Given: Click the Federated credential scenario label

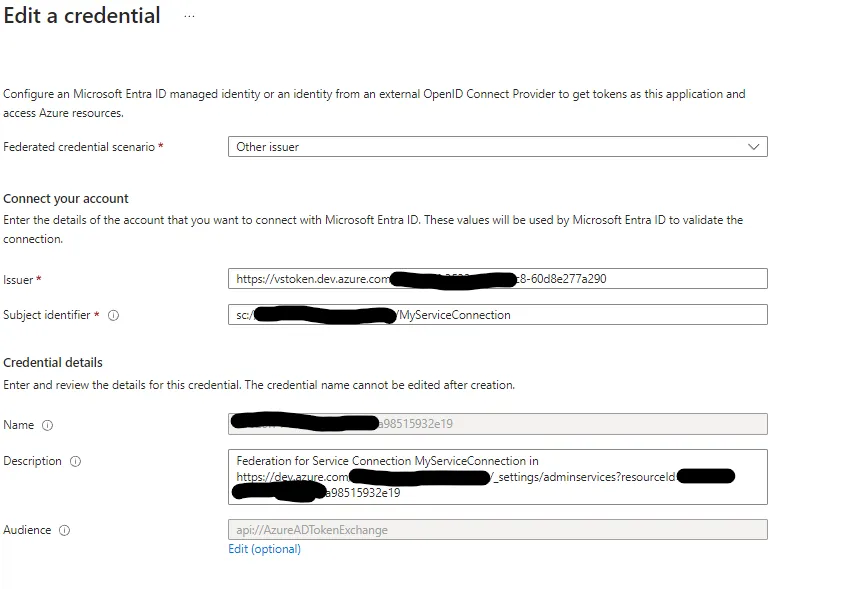Looking at the screenshot, I should 79,147.
